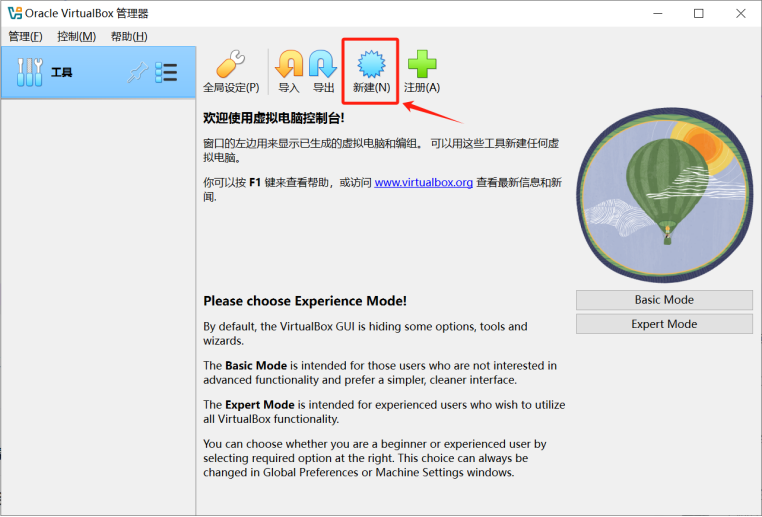Open the tools list menu icon
This screenshot has width=762, height=517.
coord(166,72)
